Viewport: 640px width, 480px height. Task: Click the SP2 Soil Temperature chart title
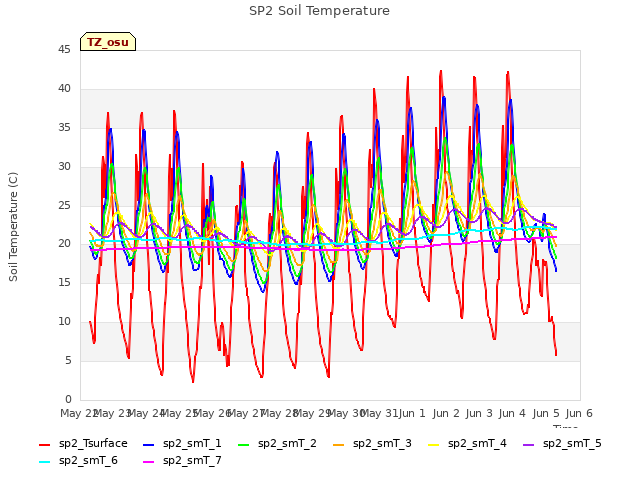(319, 11)
